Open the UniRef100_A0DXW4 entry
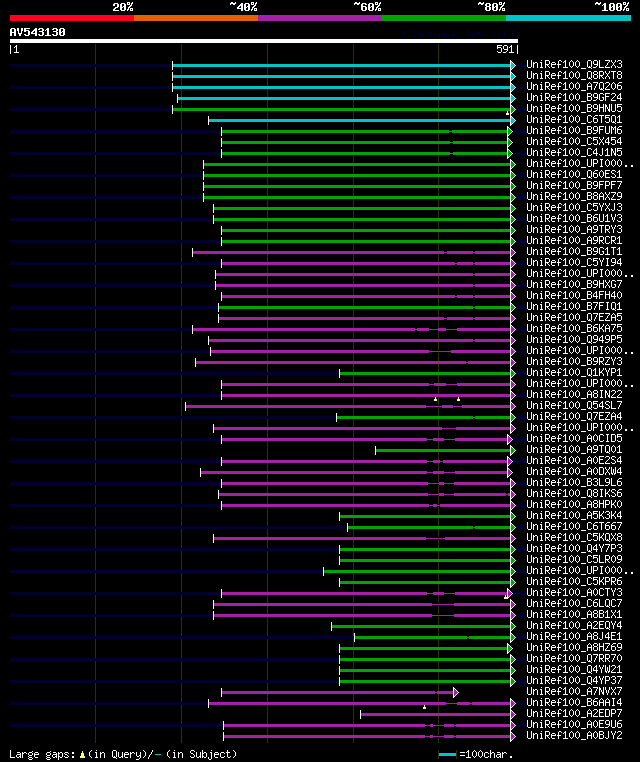Viewport: 640px width, 762px height. 574,471
